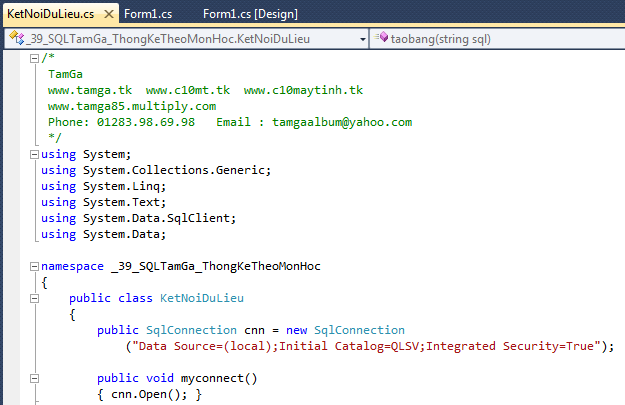
Task: Open the Form1.cs tab
Action: (148, 14)
